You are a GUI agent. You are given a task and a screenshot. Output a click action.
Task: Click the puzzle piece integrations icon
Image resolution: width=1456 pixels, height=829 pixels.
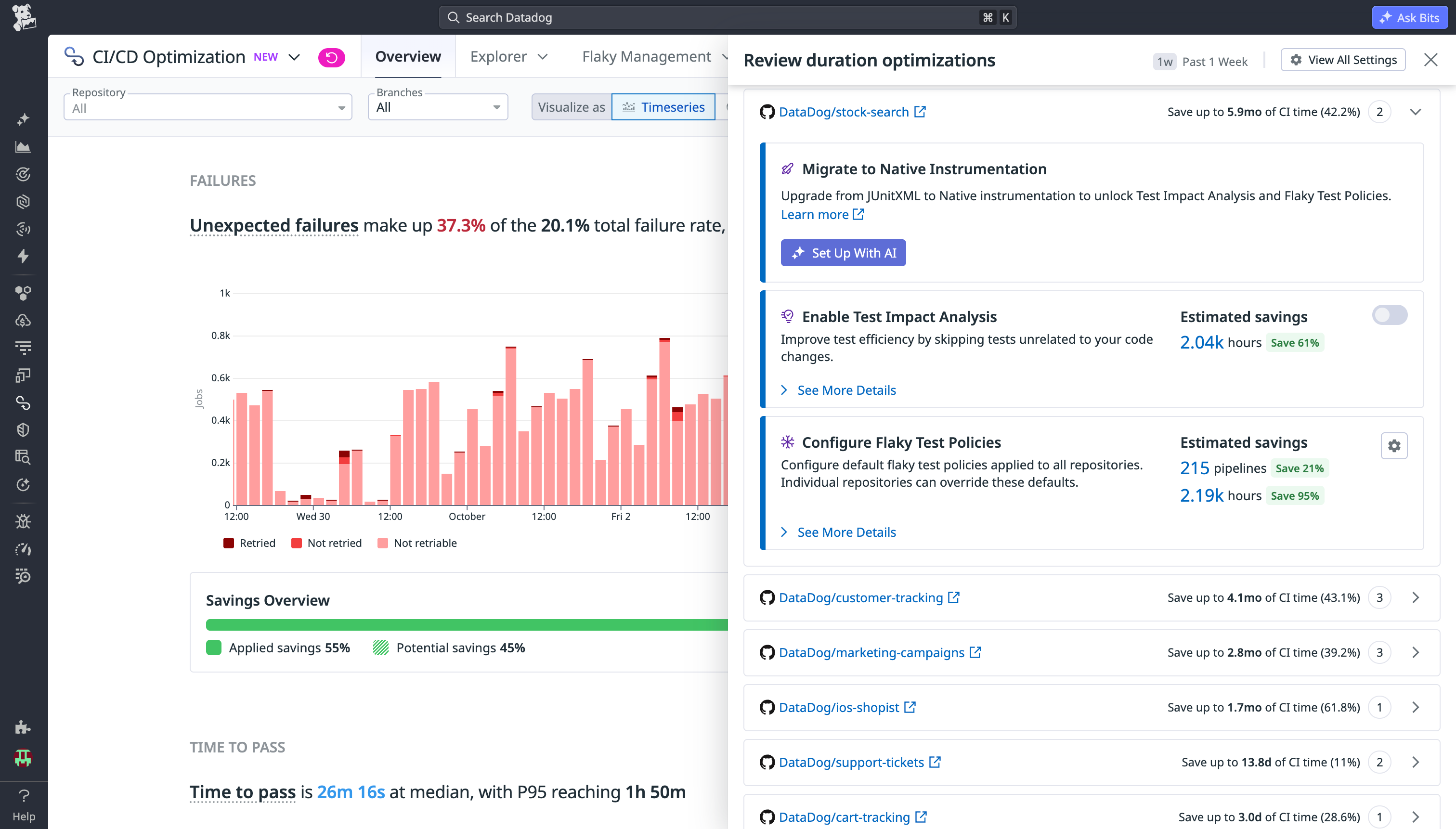coord(23,727)
